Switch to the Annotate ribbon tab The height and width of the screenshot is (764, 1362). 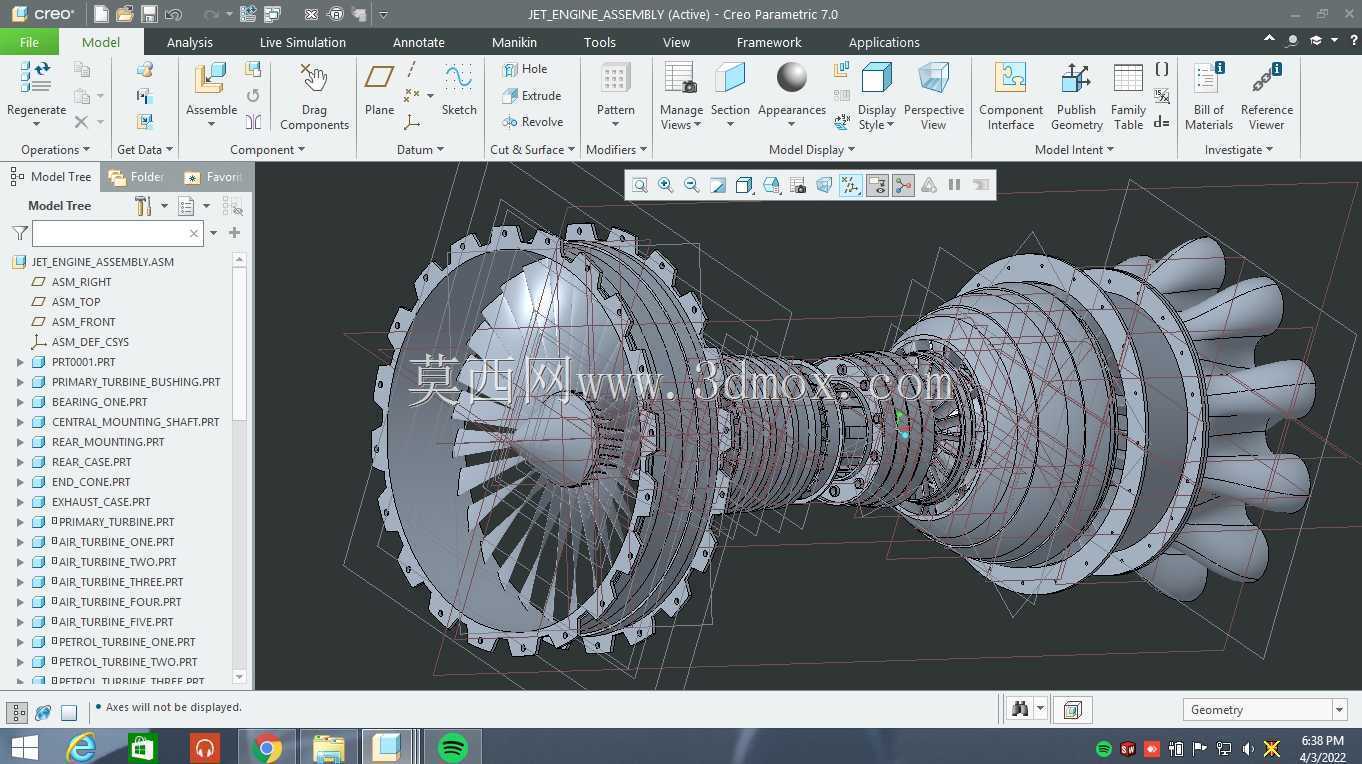419,42
